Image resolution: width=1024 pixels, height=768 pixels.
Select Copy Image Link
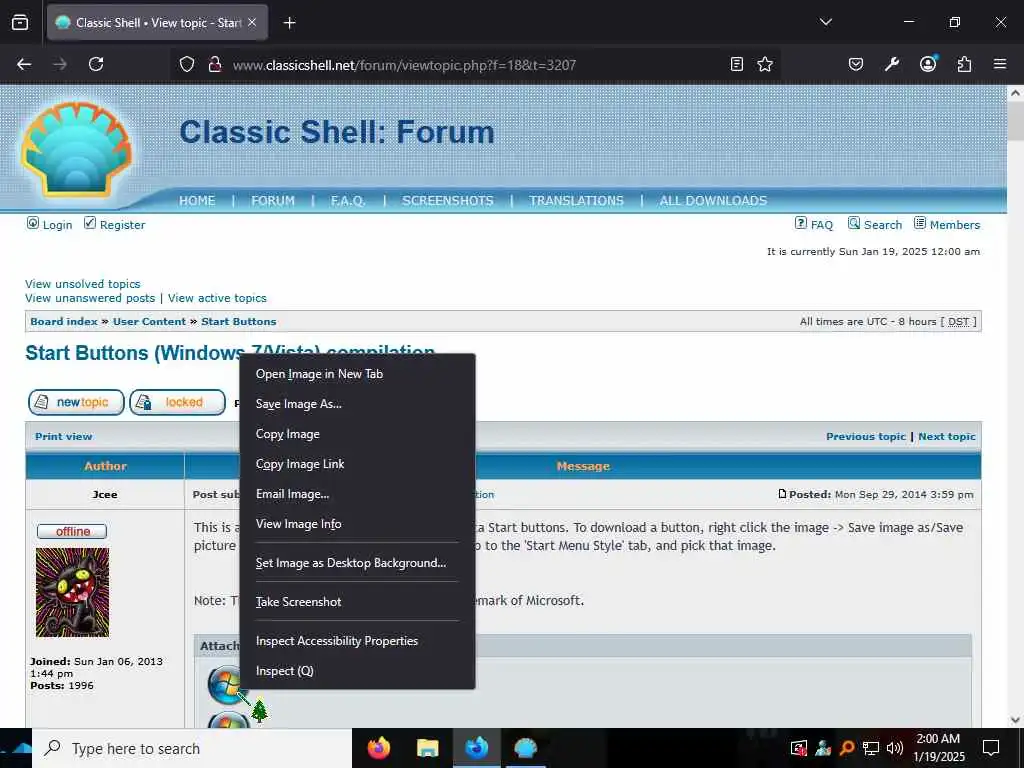click(x=356, y=464)
